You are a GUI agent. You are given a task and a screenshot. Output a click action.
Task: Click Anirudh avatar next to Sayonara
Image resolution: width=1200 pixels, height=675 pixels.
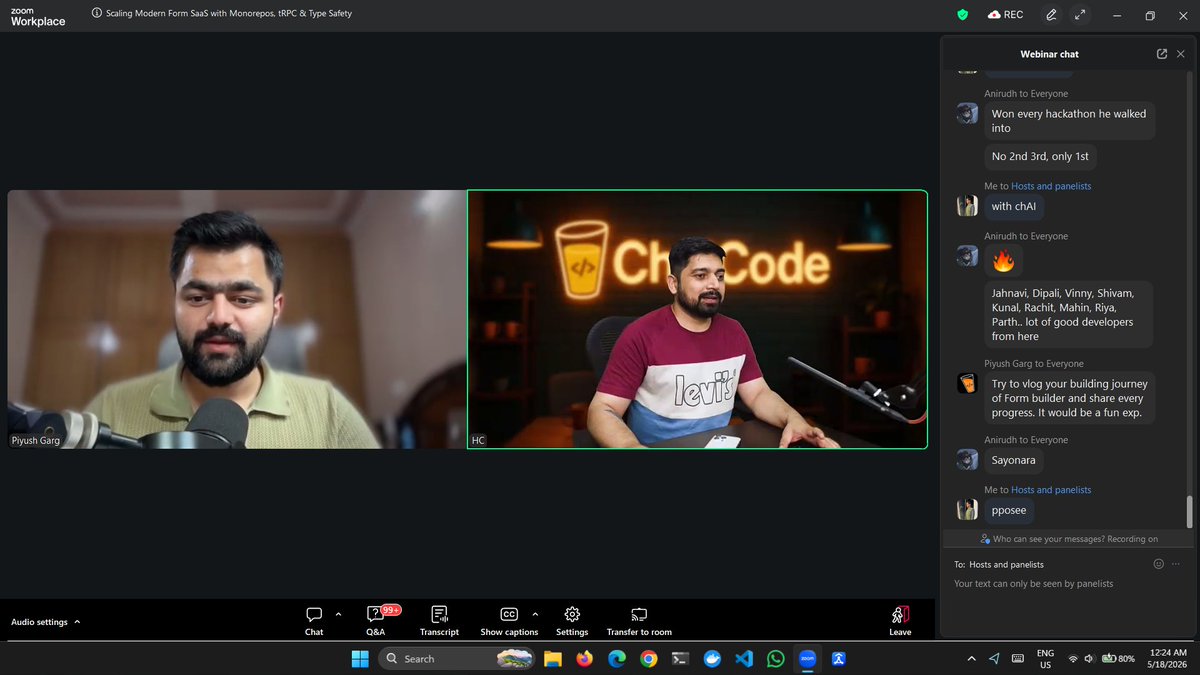[x=966, y=459]
